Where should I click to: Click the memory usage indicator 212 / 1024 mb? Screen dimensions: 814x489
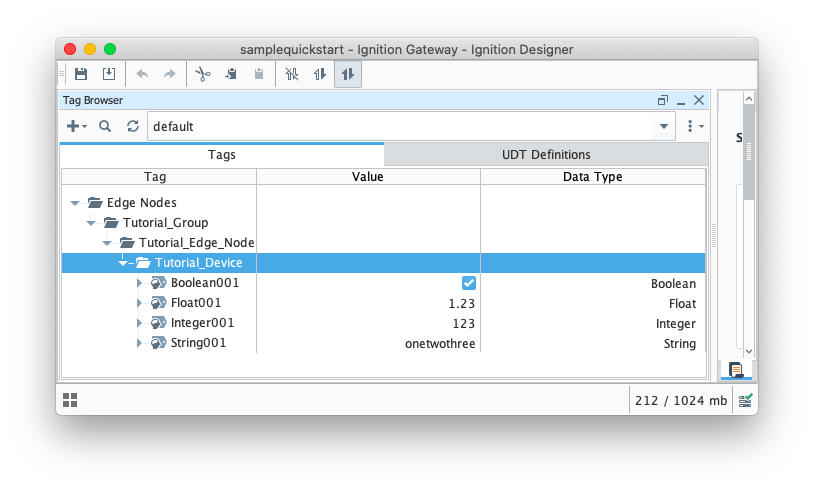680,400
